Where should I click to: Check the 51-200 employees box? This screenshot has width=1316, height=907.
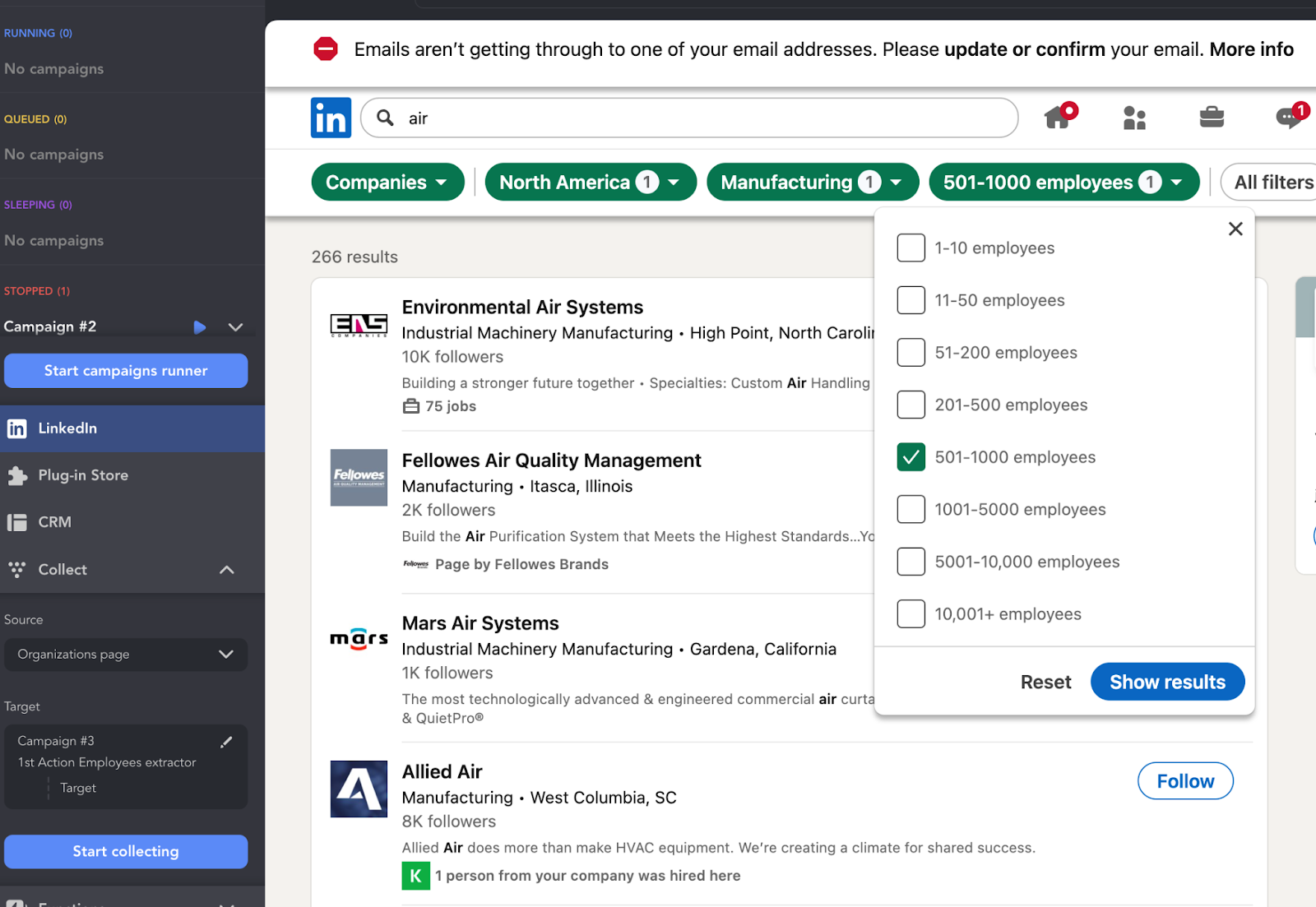[911, 352]
